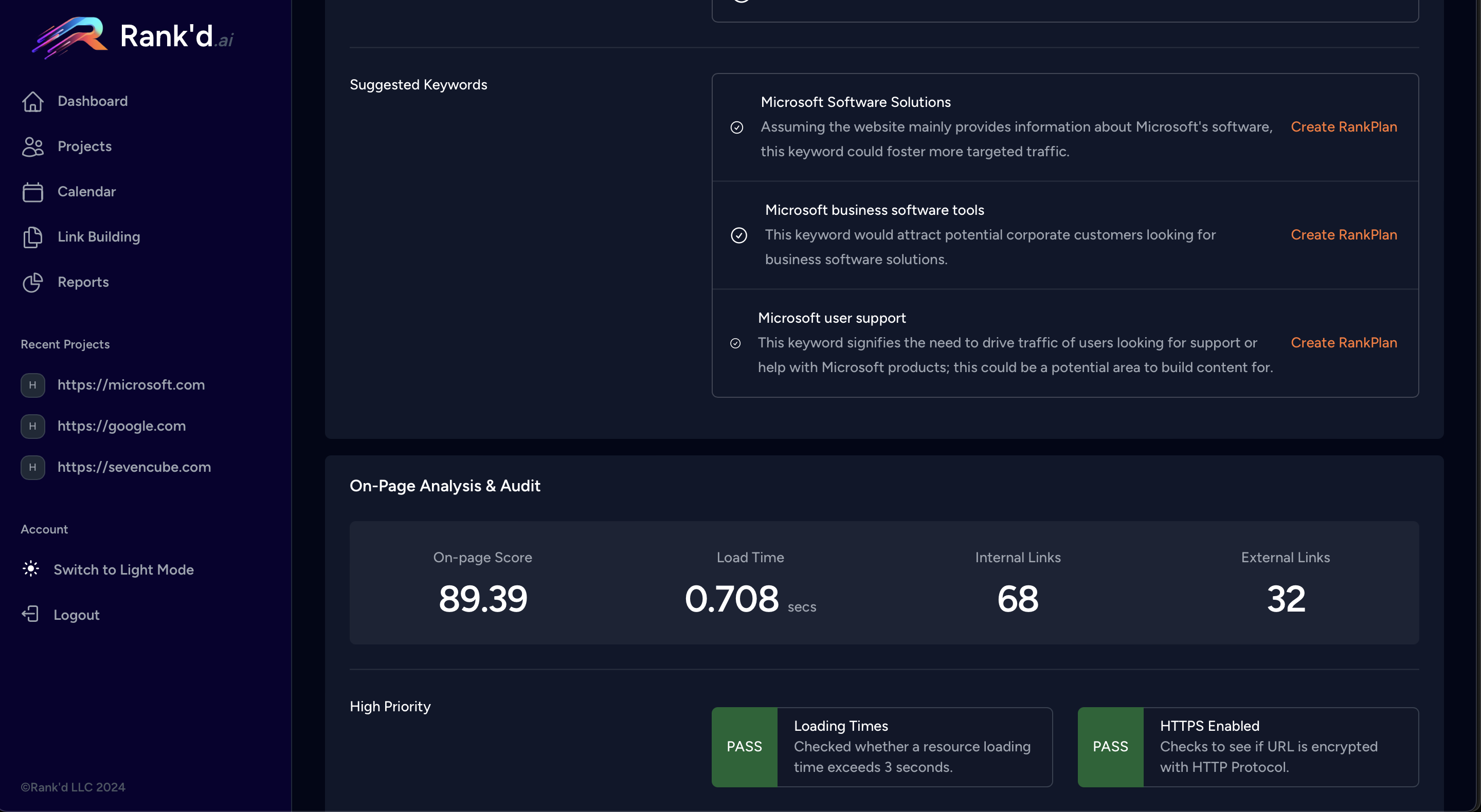1481x812 pixels.
Task: Click the H badge beside microsoft.com
Action: 33,385
